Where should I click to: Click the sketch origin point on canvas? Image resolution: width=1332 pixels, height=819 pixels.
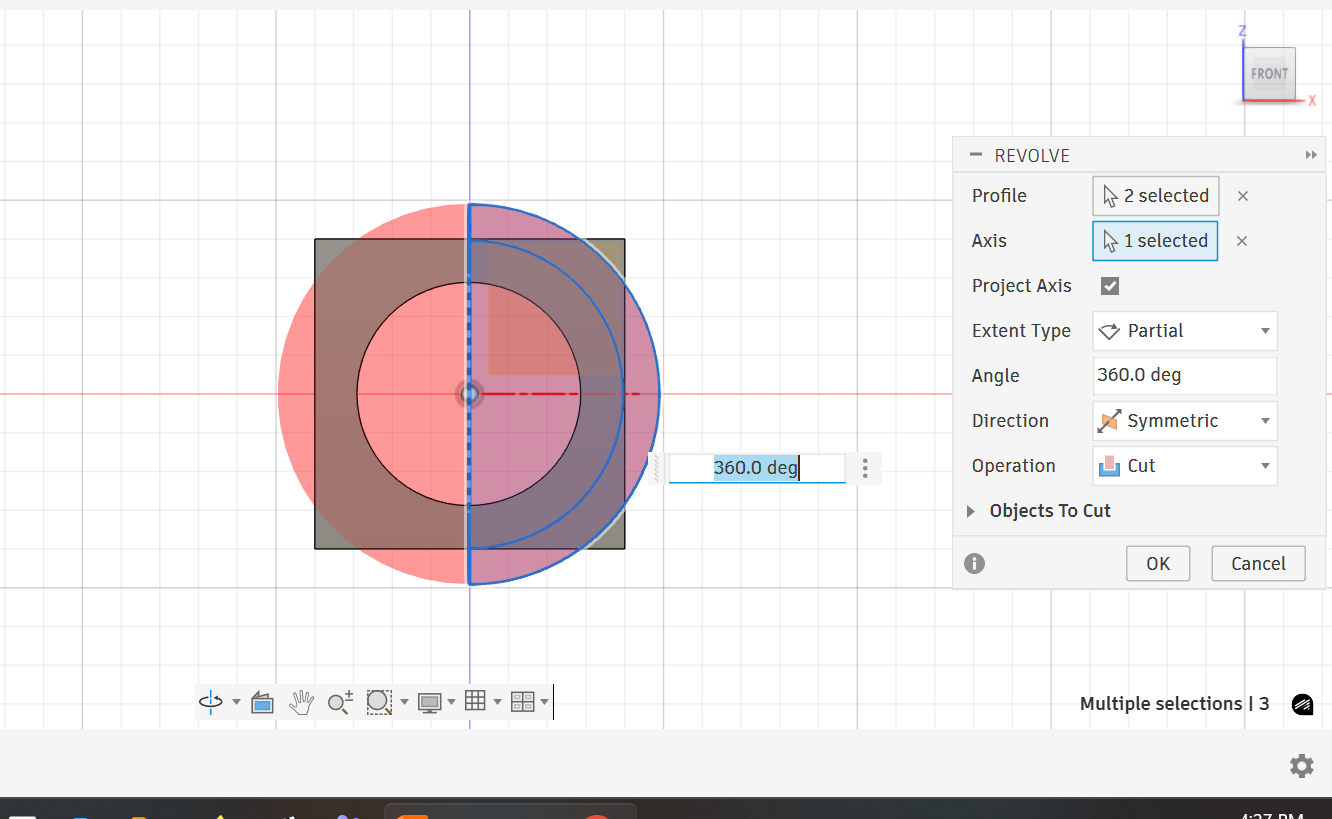tap(469, 394)
